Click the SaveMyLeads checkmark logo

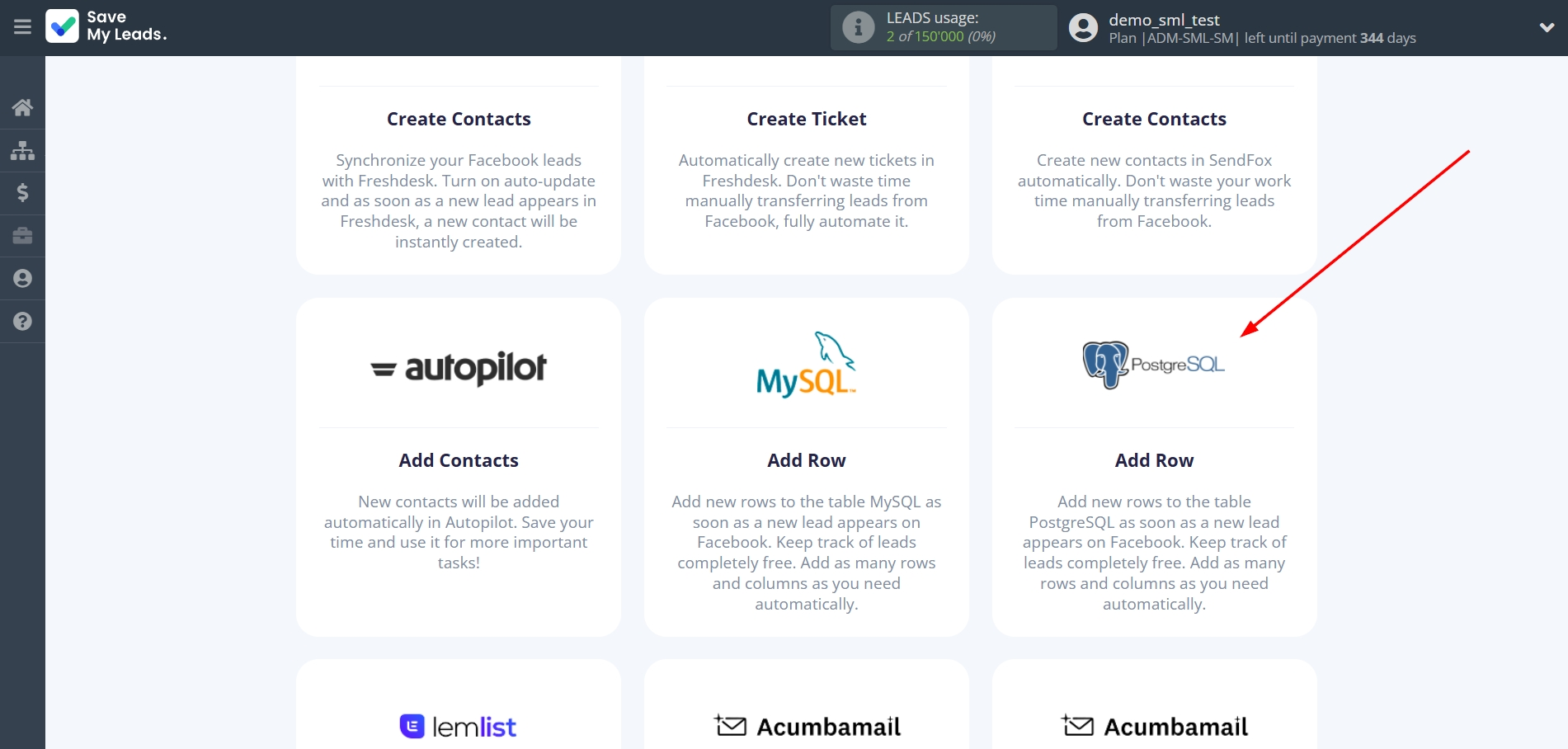point(64,27)
